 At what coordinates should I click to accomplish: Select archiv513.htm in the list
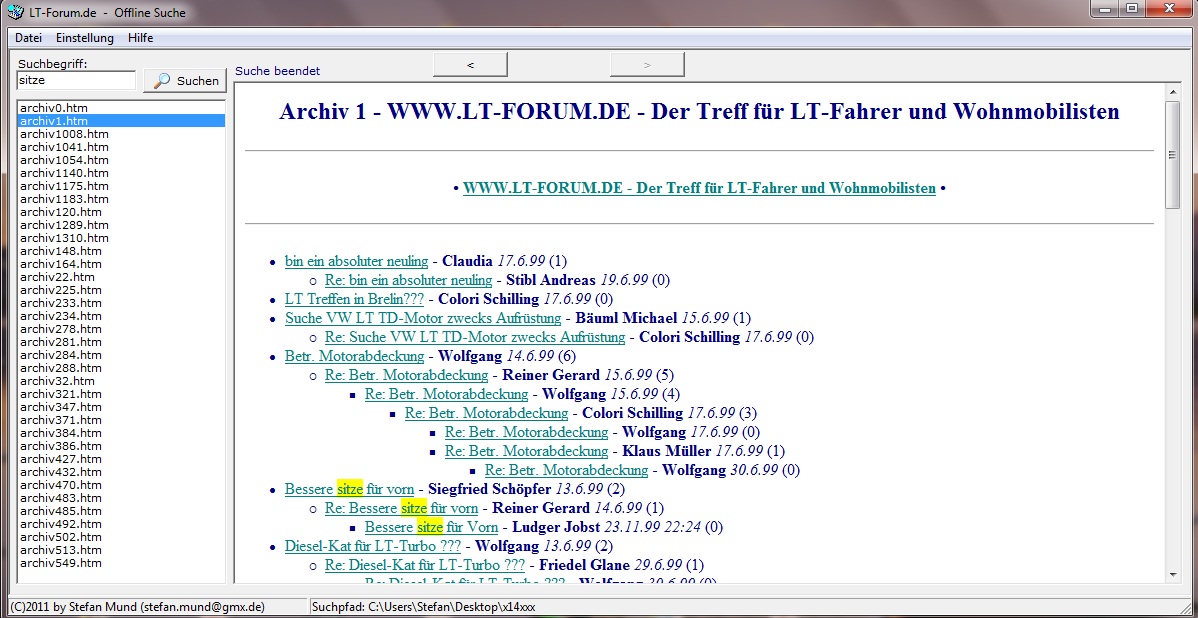(x=121, y=549)
